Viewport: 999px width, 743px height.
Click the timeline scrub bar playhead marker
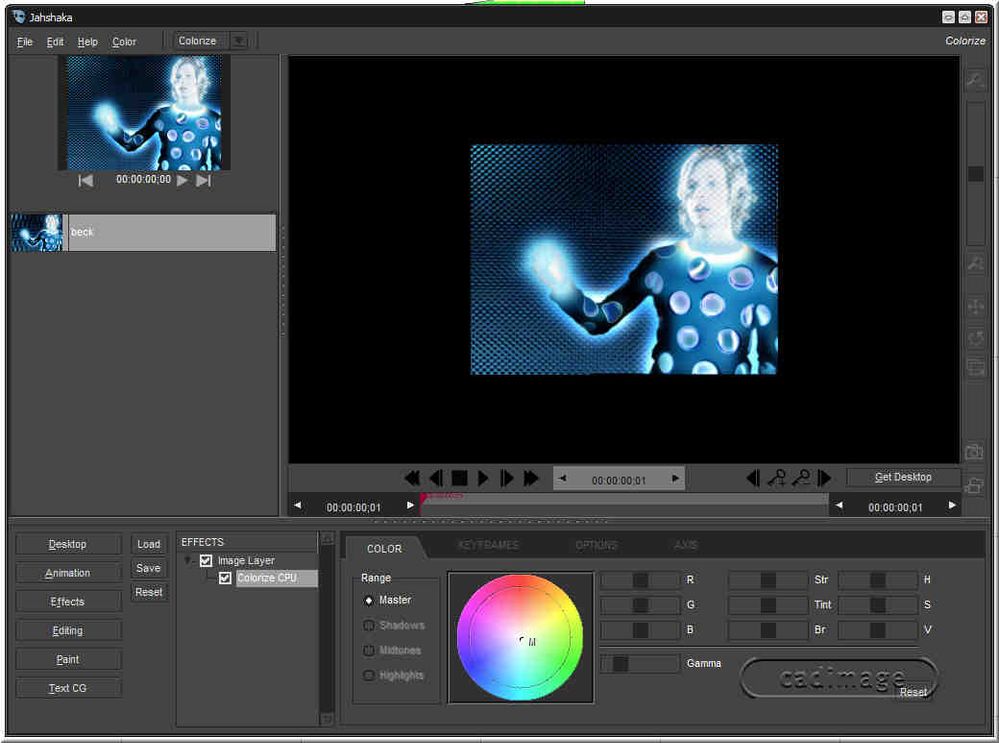coord(424,497)
